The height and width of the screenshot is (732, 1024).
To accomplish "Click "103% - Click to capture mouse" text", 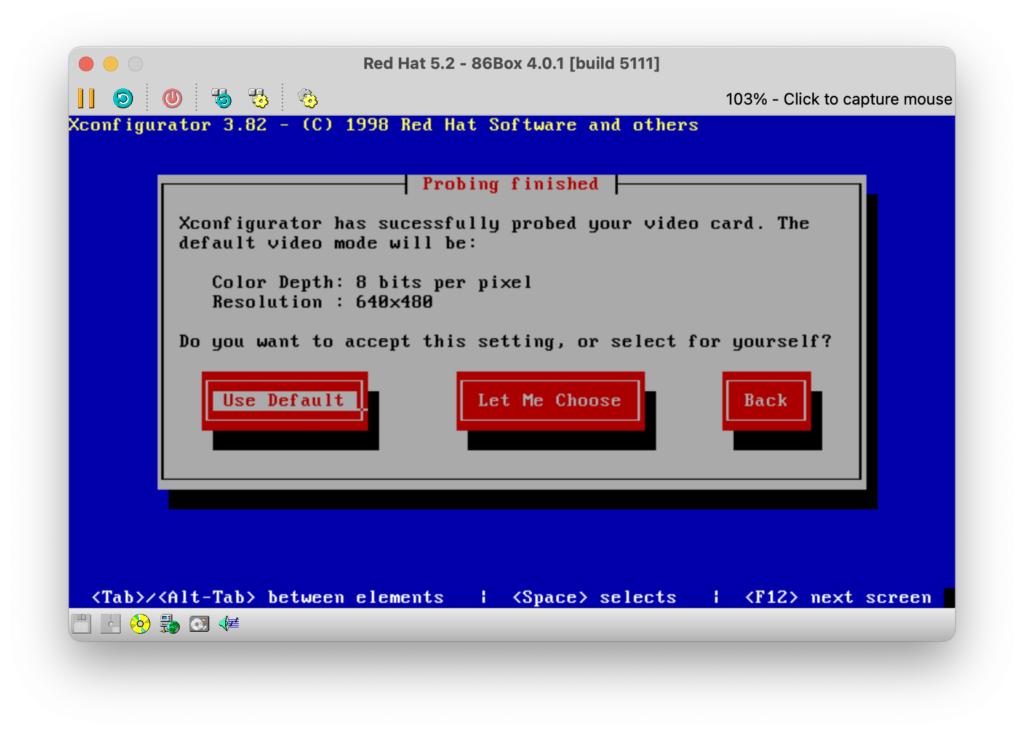I will tap(839, 99).
